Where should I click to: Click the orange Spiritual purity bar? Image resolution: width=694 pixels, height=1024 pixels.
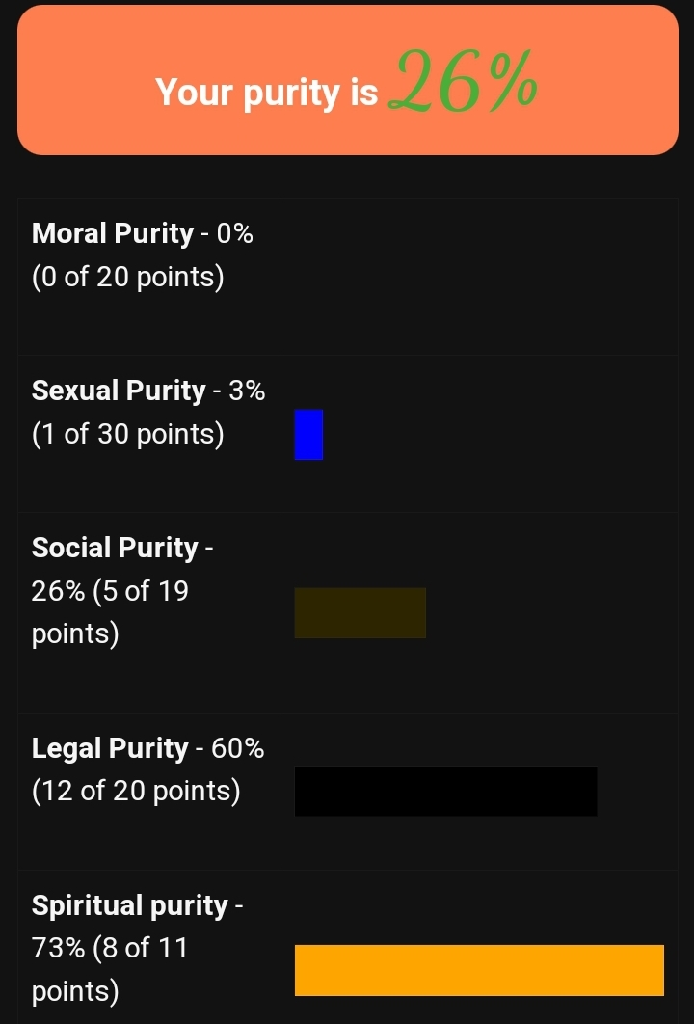[x=479, y=970]
